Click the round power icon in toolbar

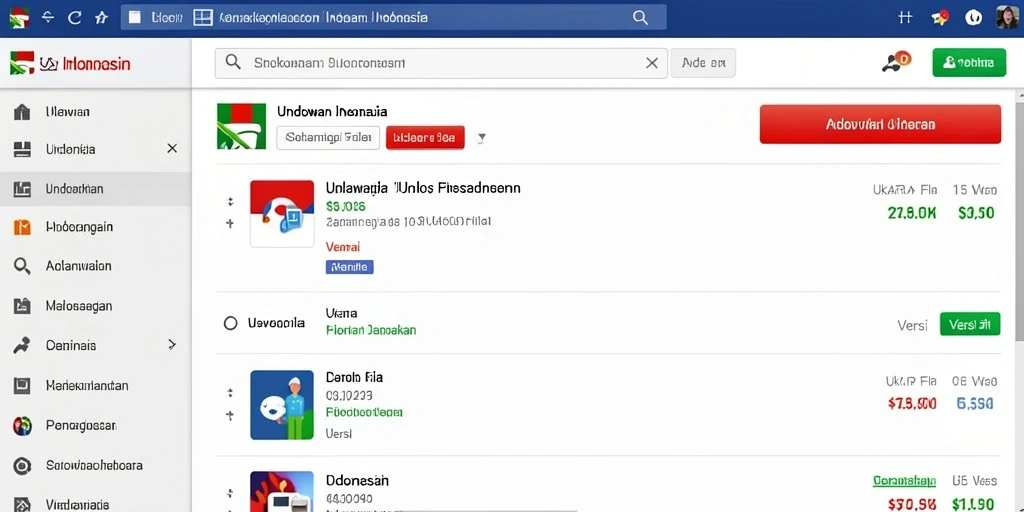pyautogui.click(x=974, y=18)
